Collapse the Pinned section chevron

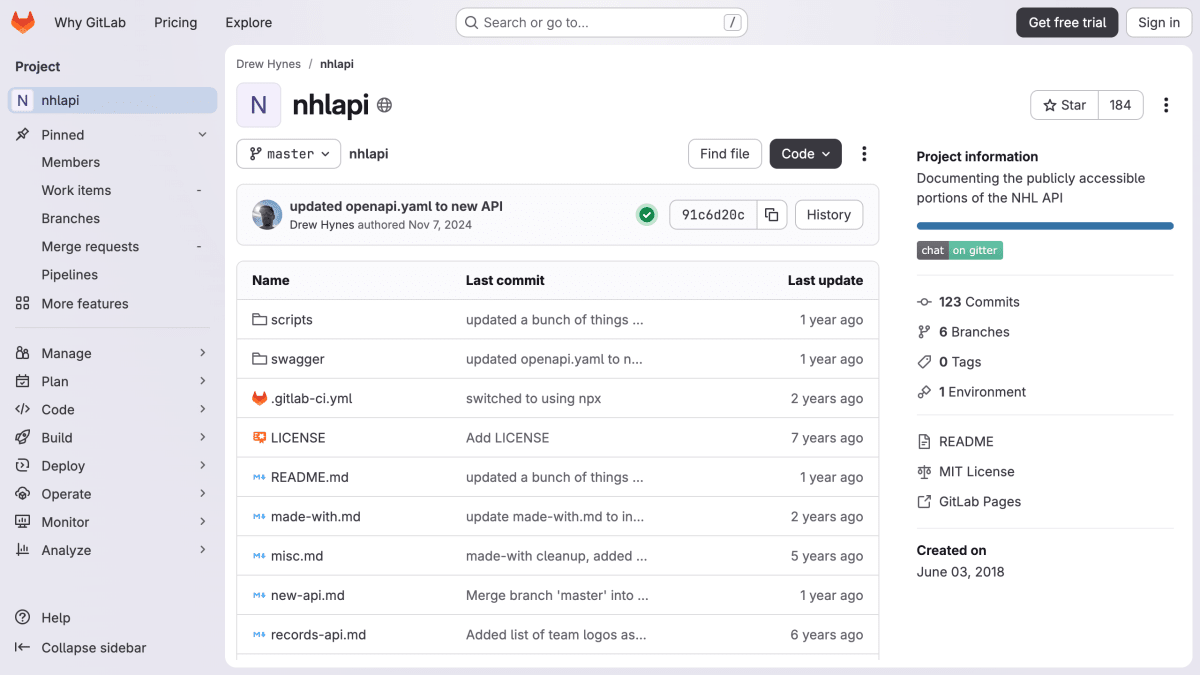tap(202, 134)
